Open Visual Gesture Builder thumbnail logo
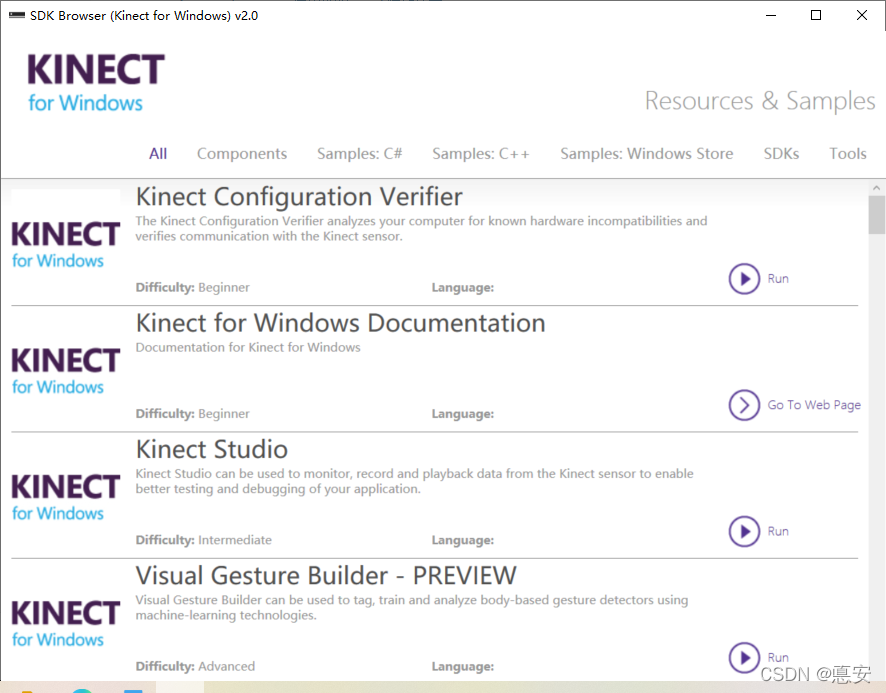Image resolution: width=886 pixels, height=693 pixels. 66,623
